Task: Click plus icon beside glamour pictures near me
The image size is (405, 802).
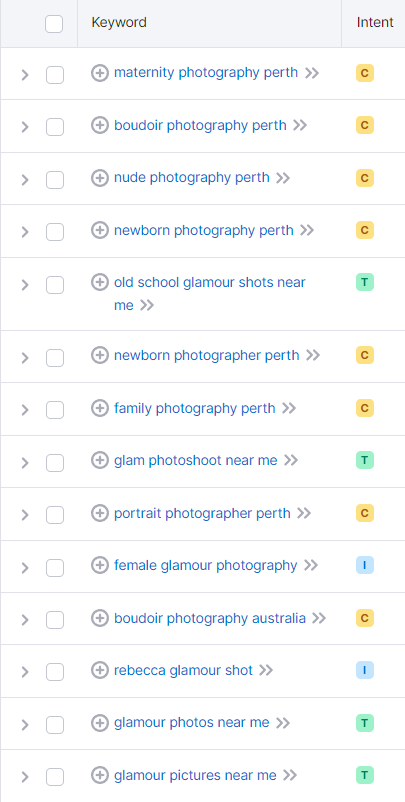Action: [x=100, y=775]
